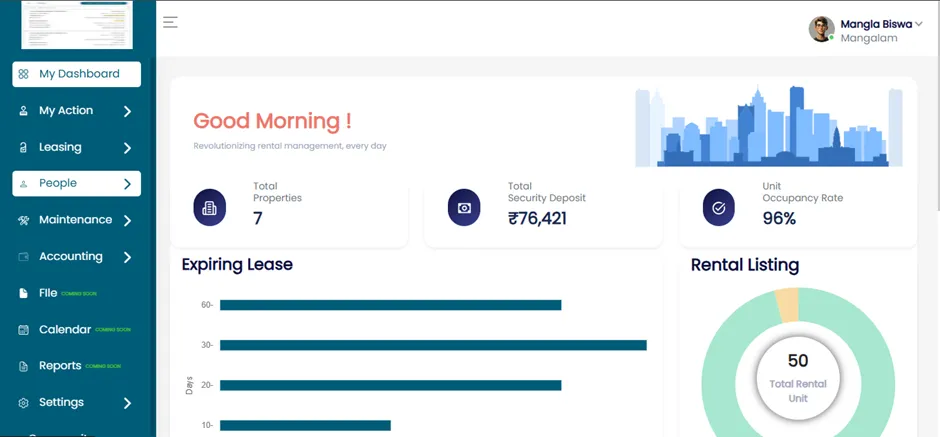The width and height of the screenshot is (940, 437).
Task: Select the Accounting menu label
Action: (x=71, y=257)
